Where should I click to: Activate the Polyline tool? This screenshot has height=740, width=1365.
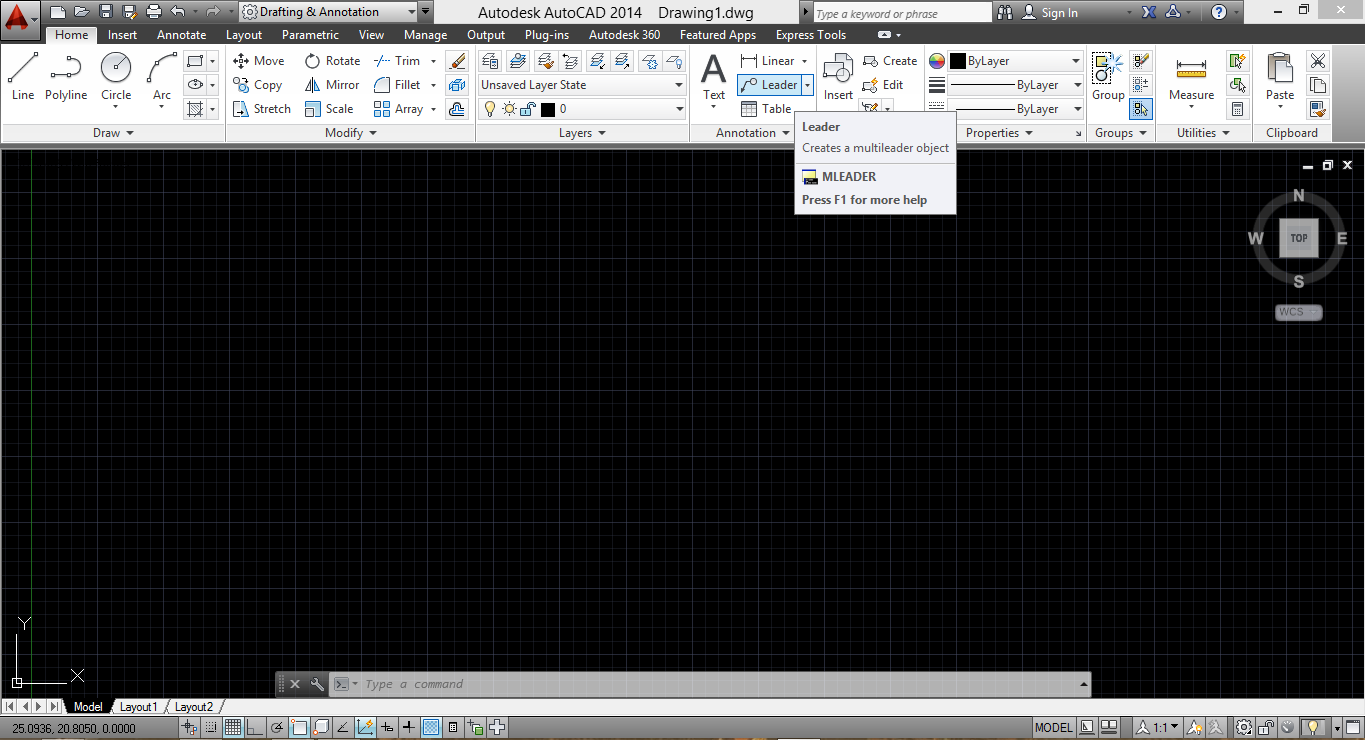[x=66, y=75]
